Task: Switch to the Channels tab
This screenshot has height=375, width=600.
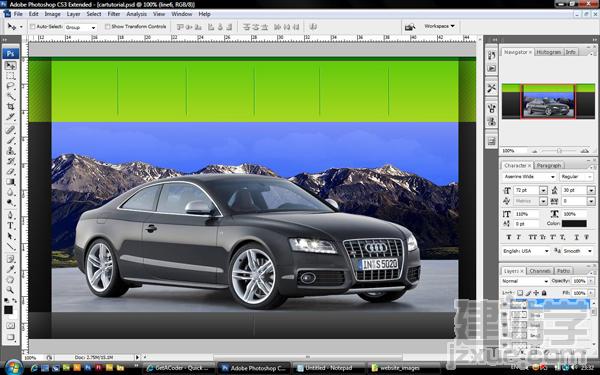Action: point(540,271)
